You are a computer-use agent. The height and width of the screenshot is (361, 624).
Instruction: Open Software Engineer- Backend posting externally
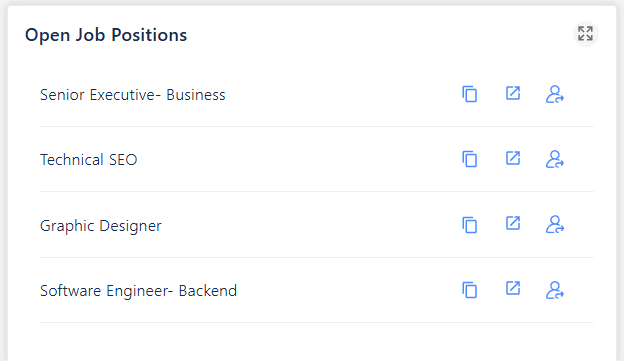513,288
